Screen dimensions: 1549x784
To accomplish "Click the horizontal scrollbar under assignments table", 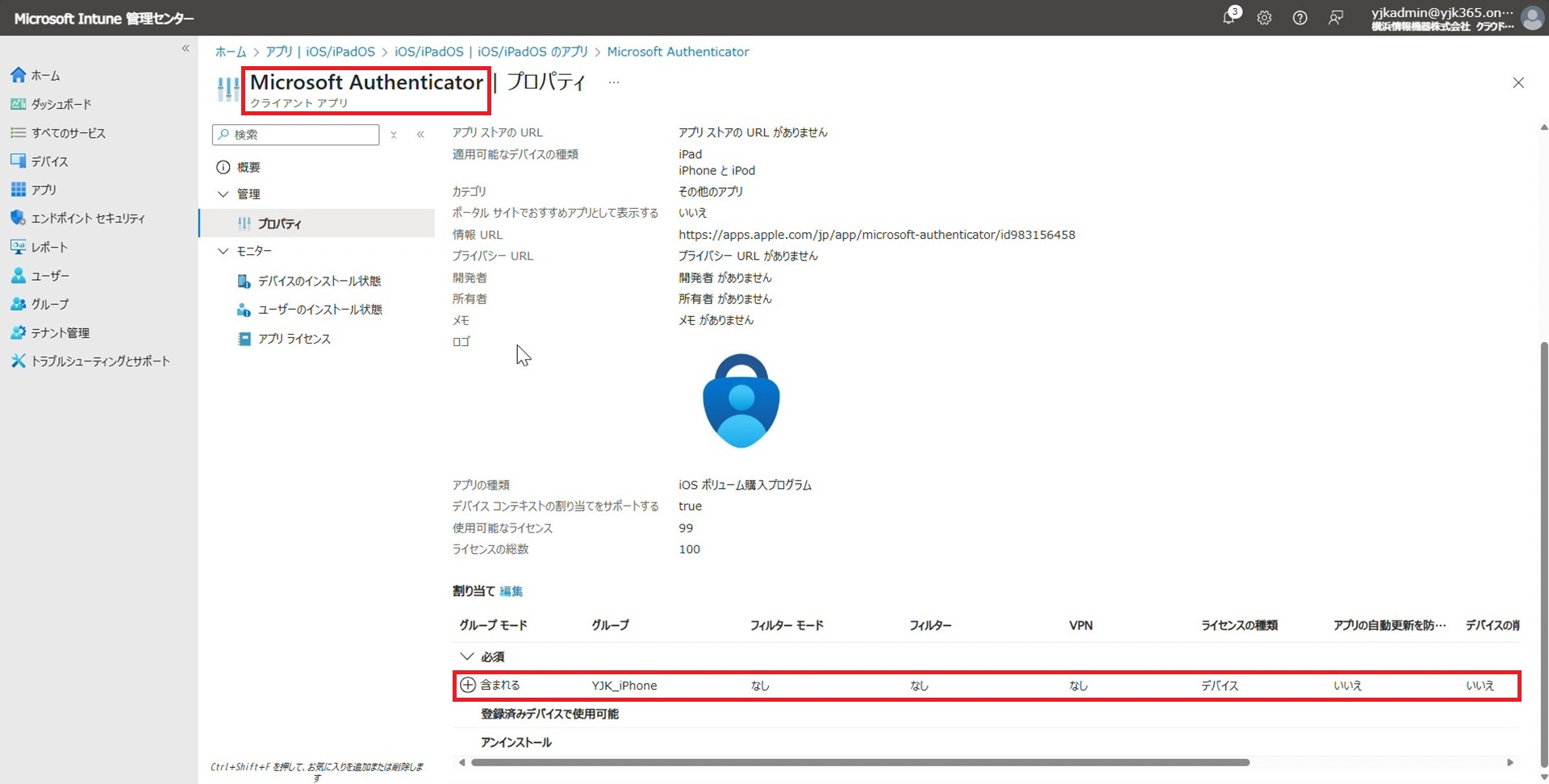I will coord(860,762).
